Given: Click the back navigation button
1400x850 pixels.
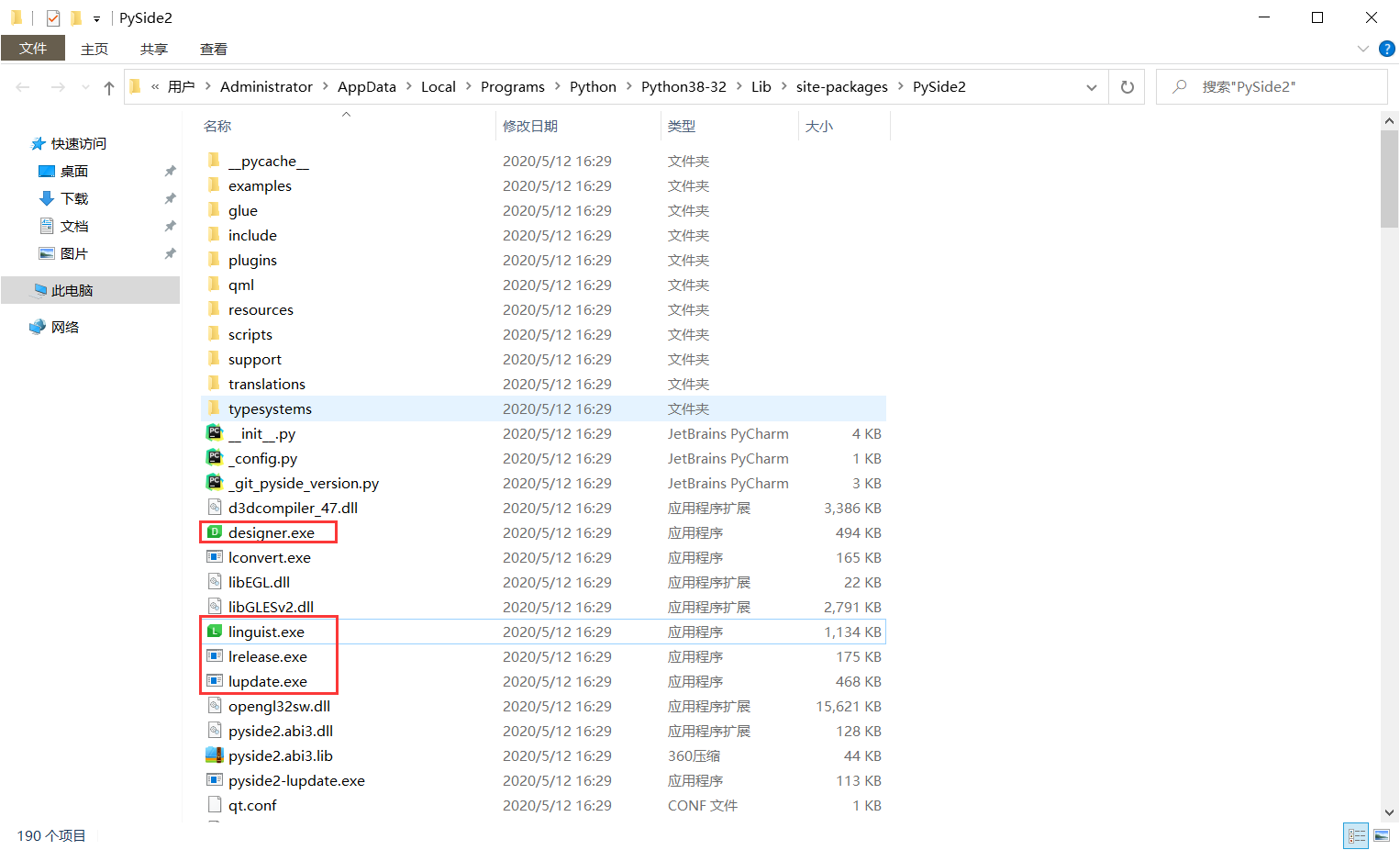Looking at the screenshot, I should 22,86.
